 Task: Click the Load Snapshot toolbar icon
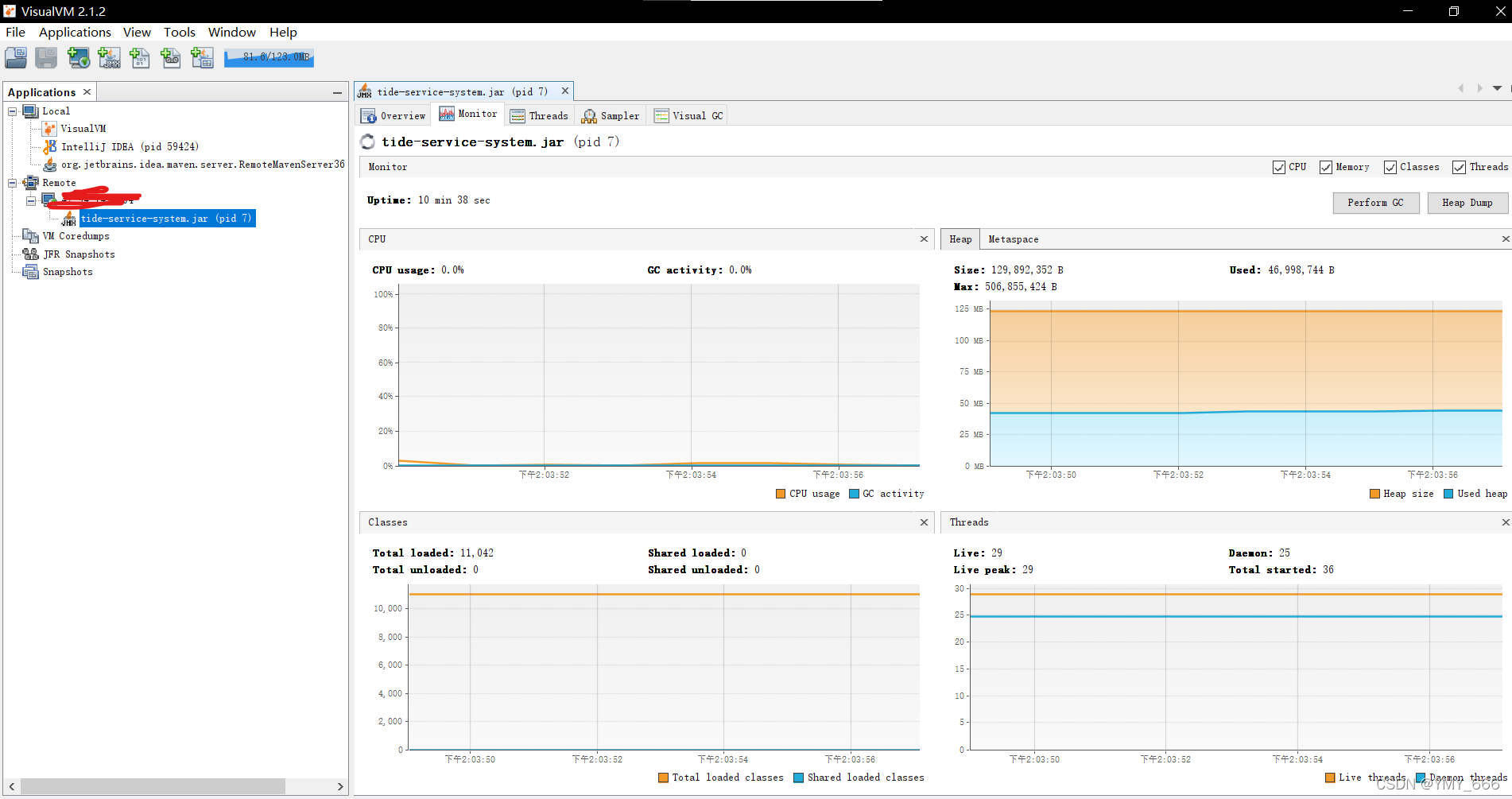16,57
